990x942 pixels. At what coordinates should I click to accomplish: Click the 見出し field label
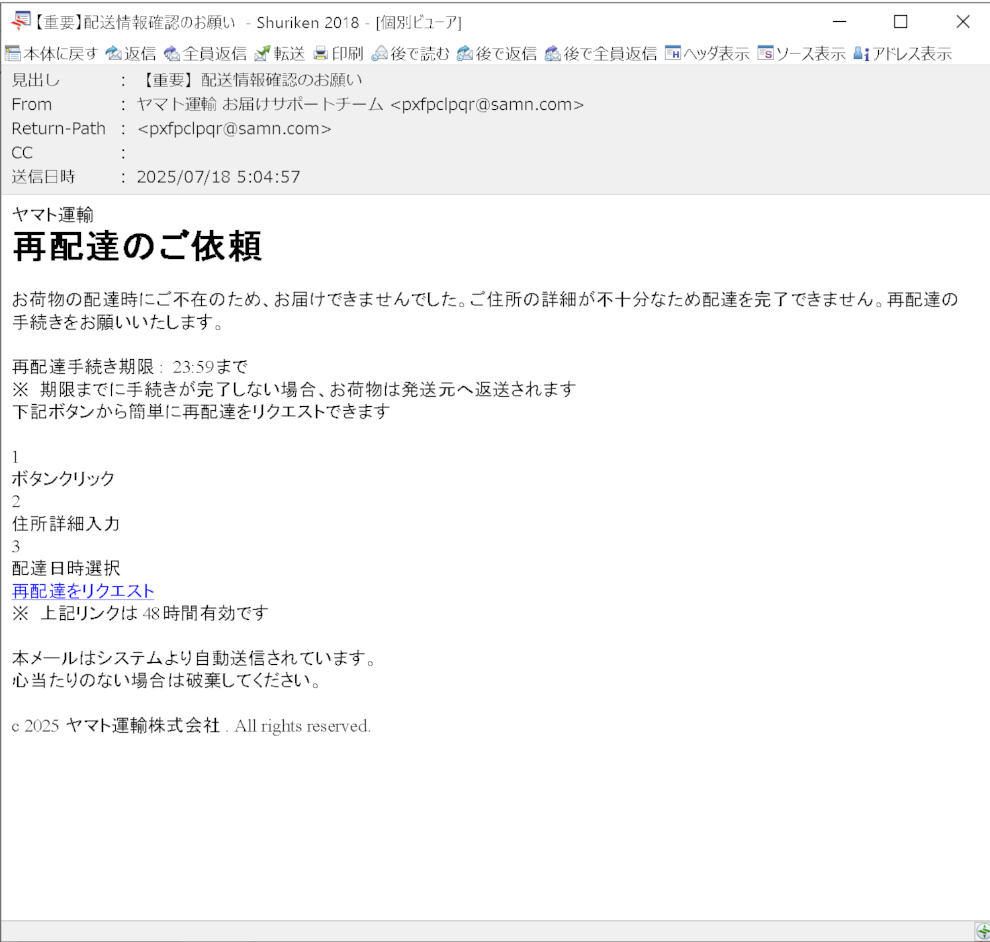pos(35,80)
